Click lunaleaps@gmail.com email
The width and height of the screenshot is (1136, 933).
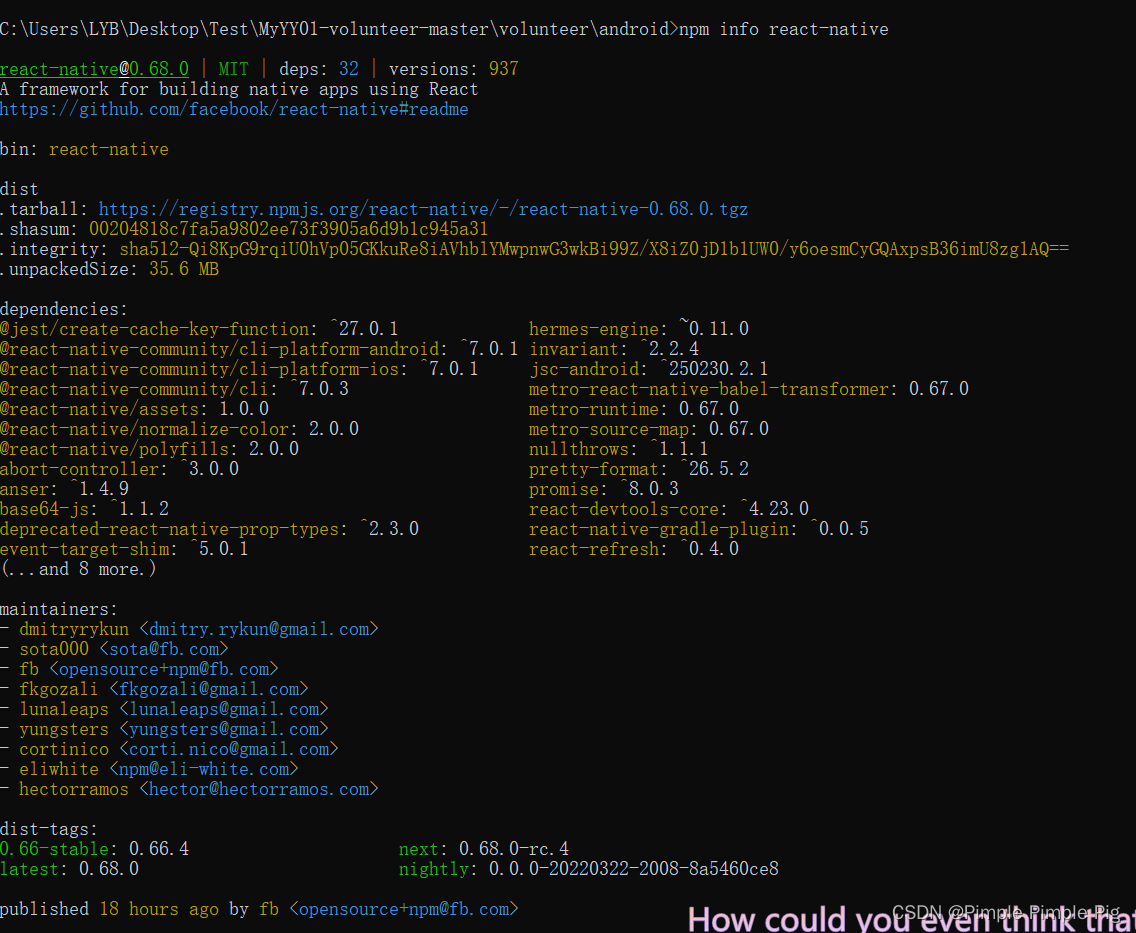[224, 709]
